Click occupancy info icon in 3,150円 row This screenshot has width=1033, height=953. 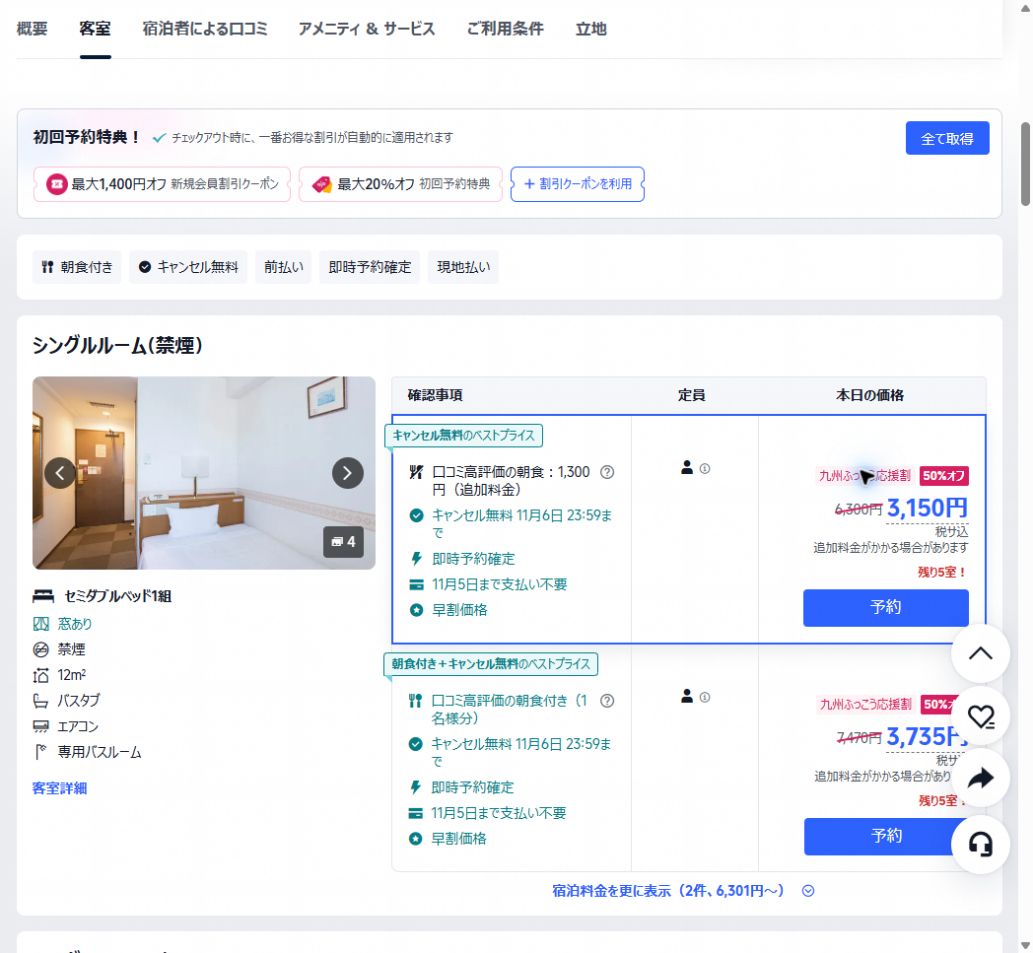(705, 469)
